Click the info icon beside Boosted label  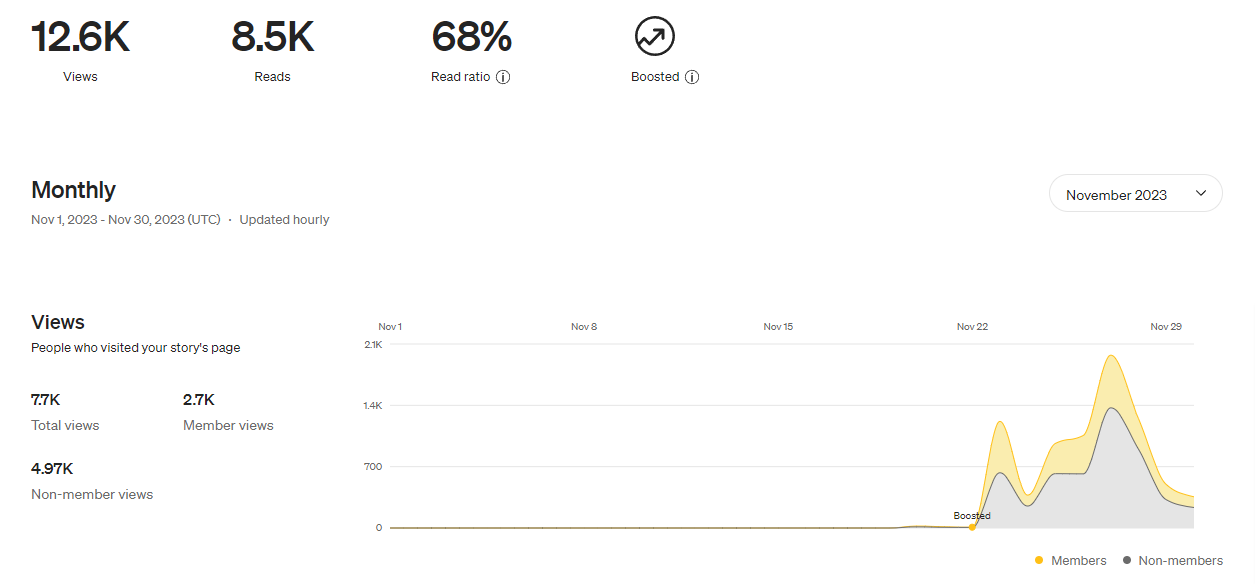[x=692, y=77]
